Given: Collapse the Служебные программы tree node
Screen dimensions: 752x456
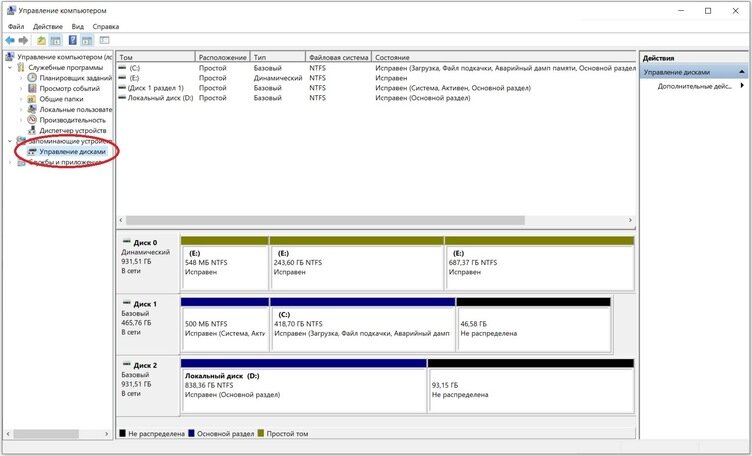Looking at the screenshot, I should click(10, 68).
